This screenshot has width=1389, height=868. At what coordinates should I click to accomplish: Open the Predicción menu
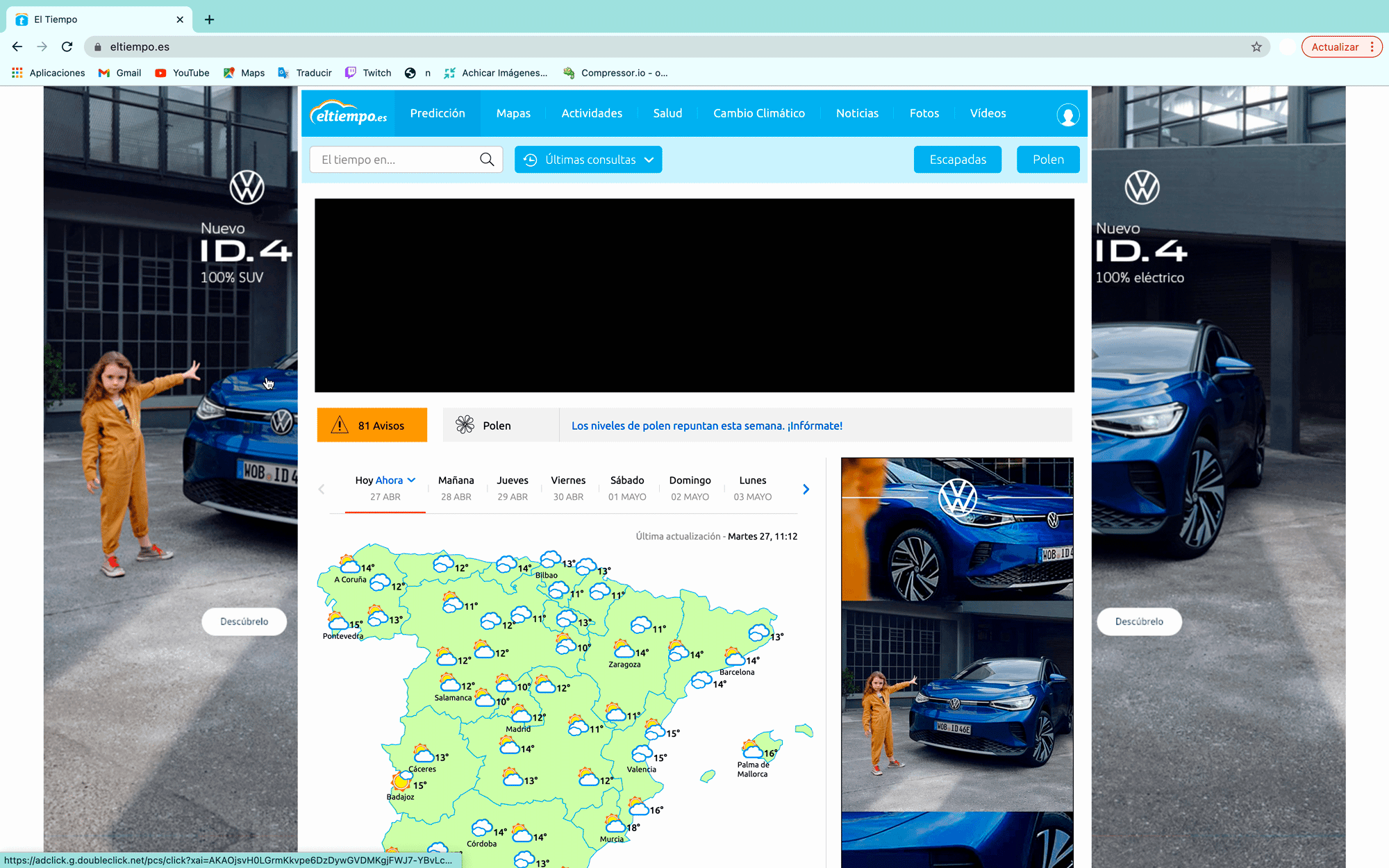click(438, 113)
